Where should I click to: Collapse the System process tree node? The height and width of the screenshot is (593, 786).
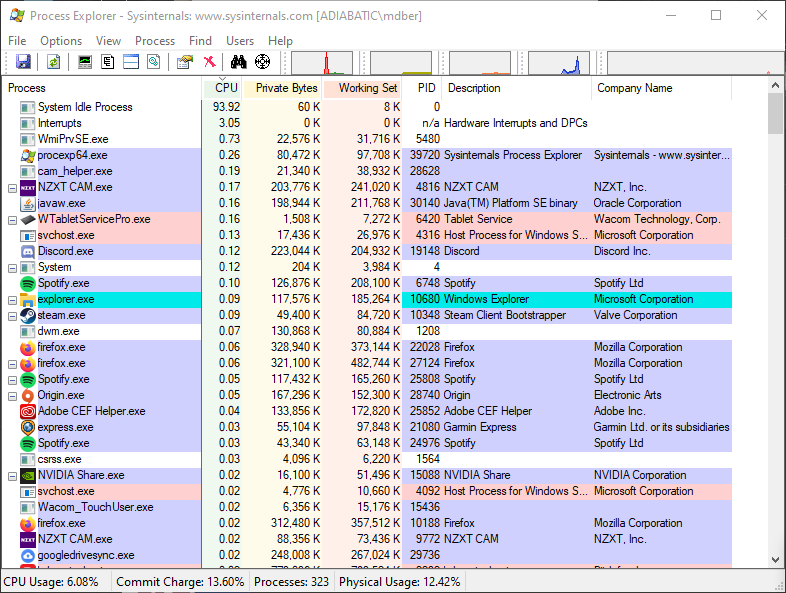pyautogui.click(x=13, y=268)
